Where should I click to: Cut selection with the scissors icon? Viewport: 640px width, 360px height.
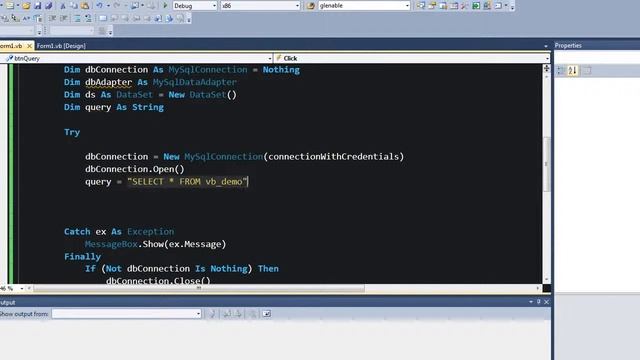pos(63,6)
